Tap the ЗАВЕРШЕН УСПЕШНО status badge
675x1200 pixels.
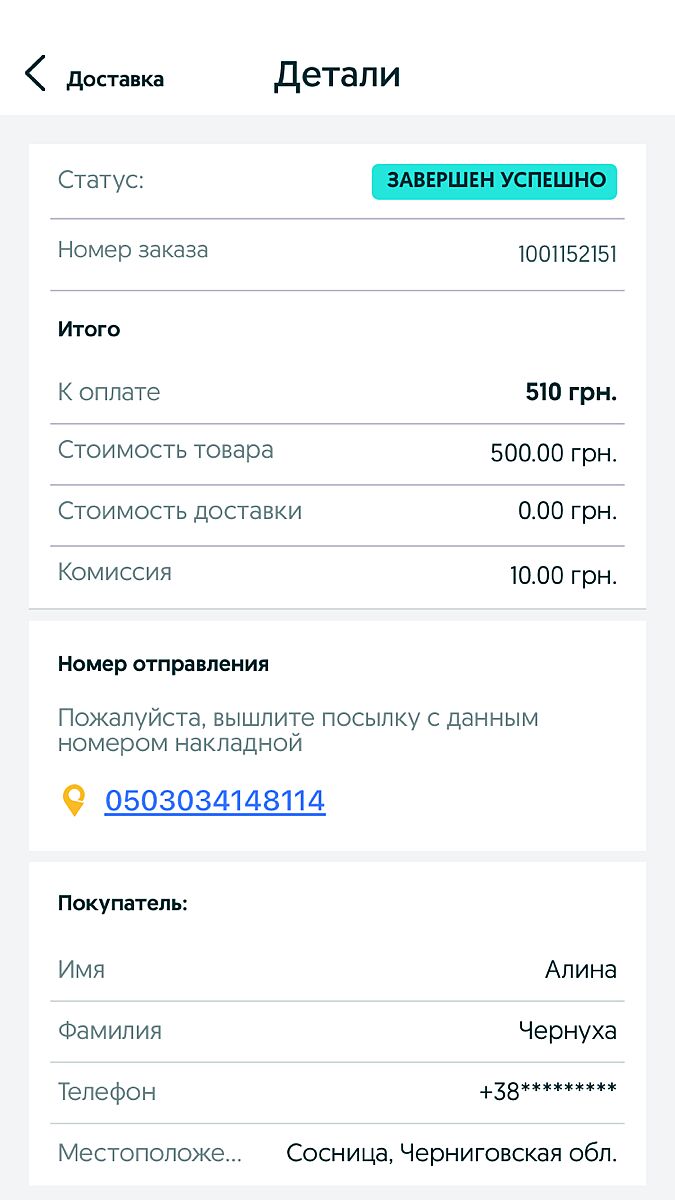tap(495, 181)
